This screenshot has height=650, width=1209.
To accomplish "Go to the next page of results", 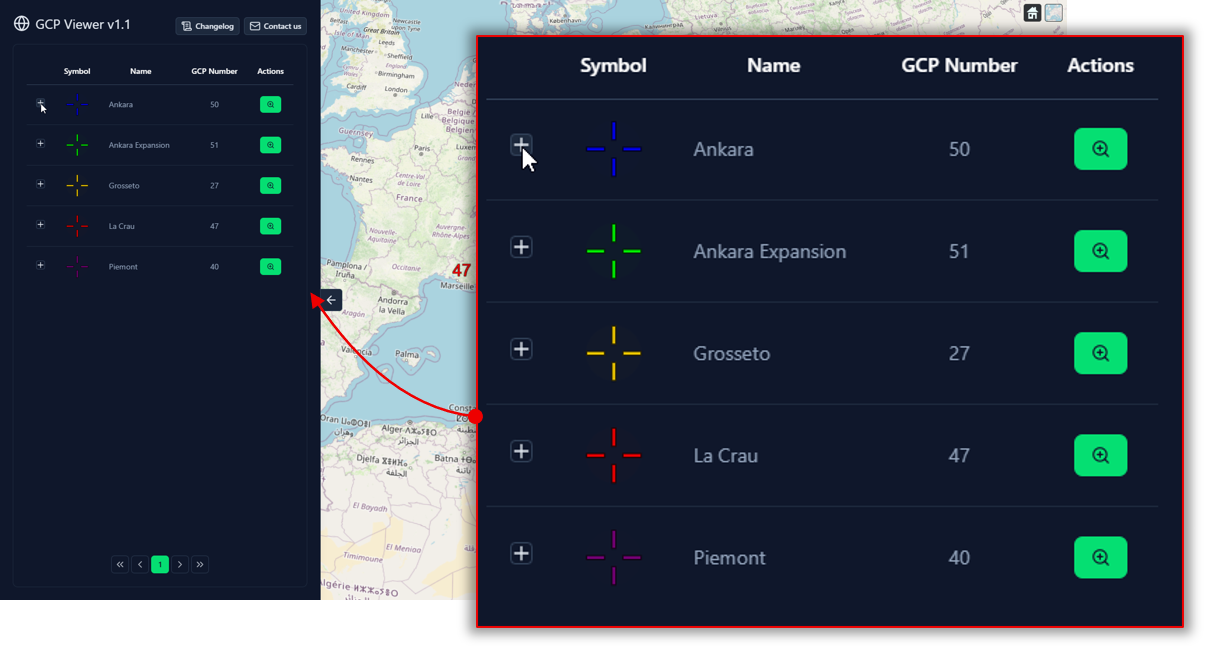I will [x=180, y=565].
